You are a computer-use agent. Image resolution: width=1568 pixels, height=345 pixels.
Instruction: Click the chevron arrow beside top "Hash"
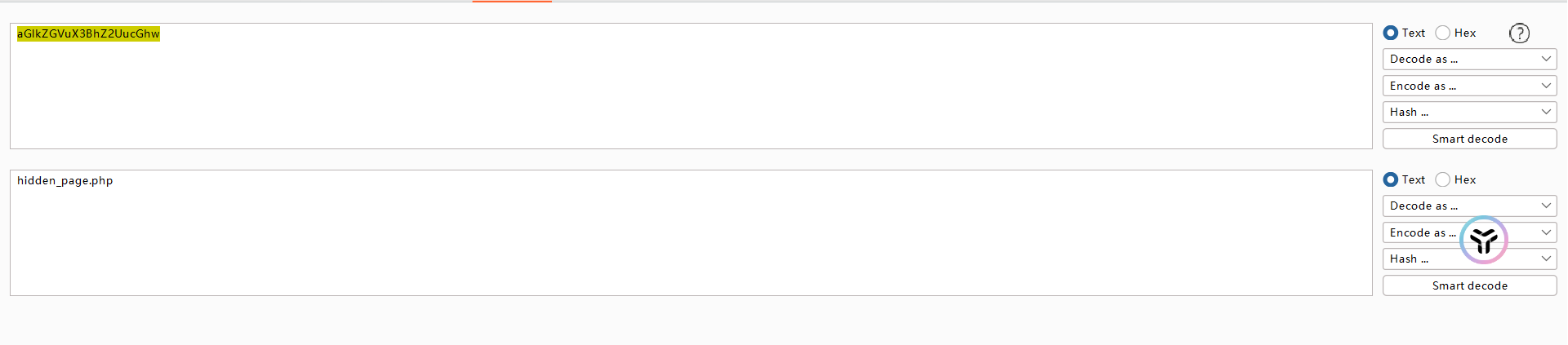tap(1546, 113)
